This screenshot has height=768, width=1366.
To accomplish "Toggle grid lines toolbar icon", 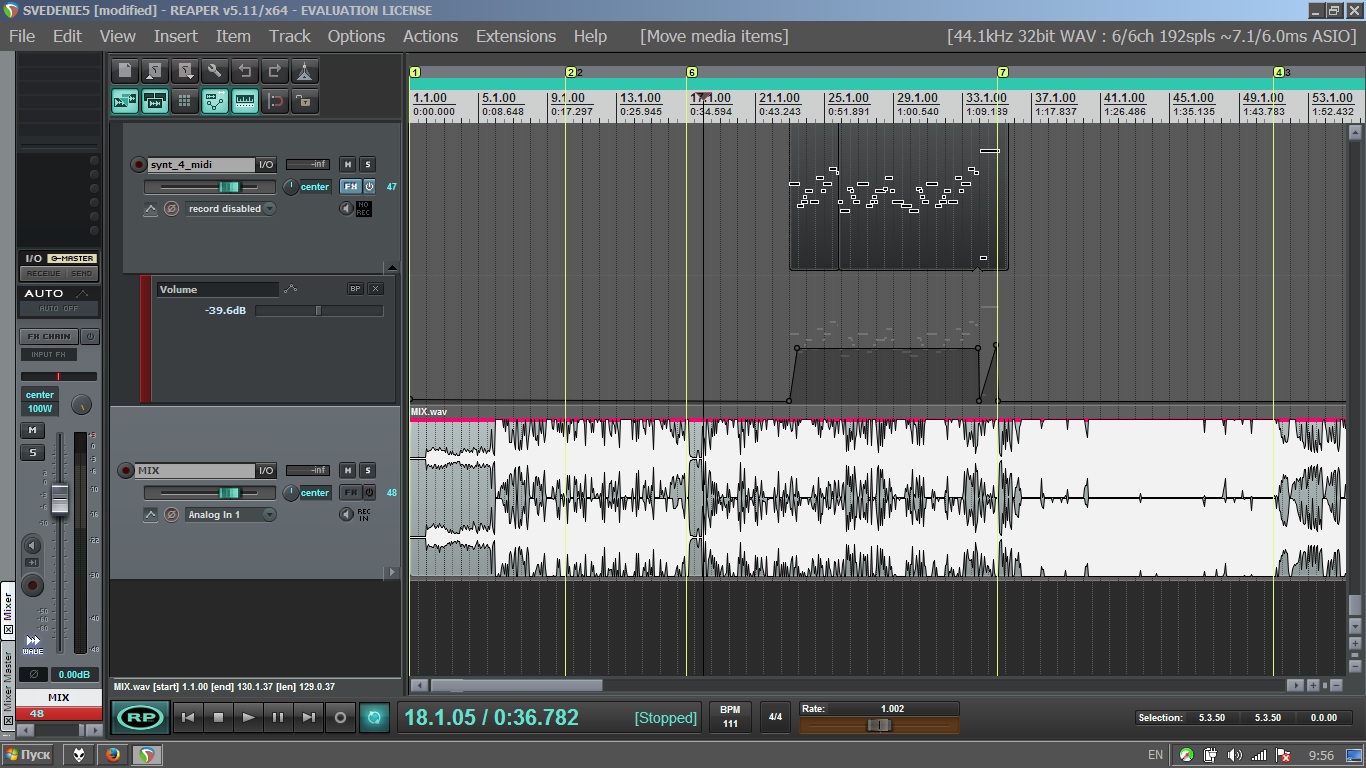I will click(x=185, y=101).
